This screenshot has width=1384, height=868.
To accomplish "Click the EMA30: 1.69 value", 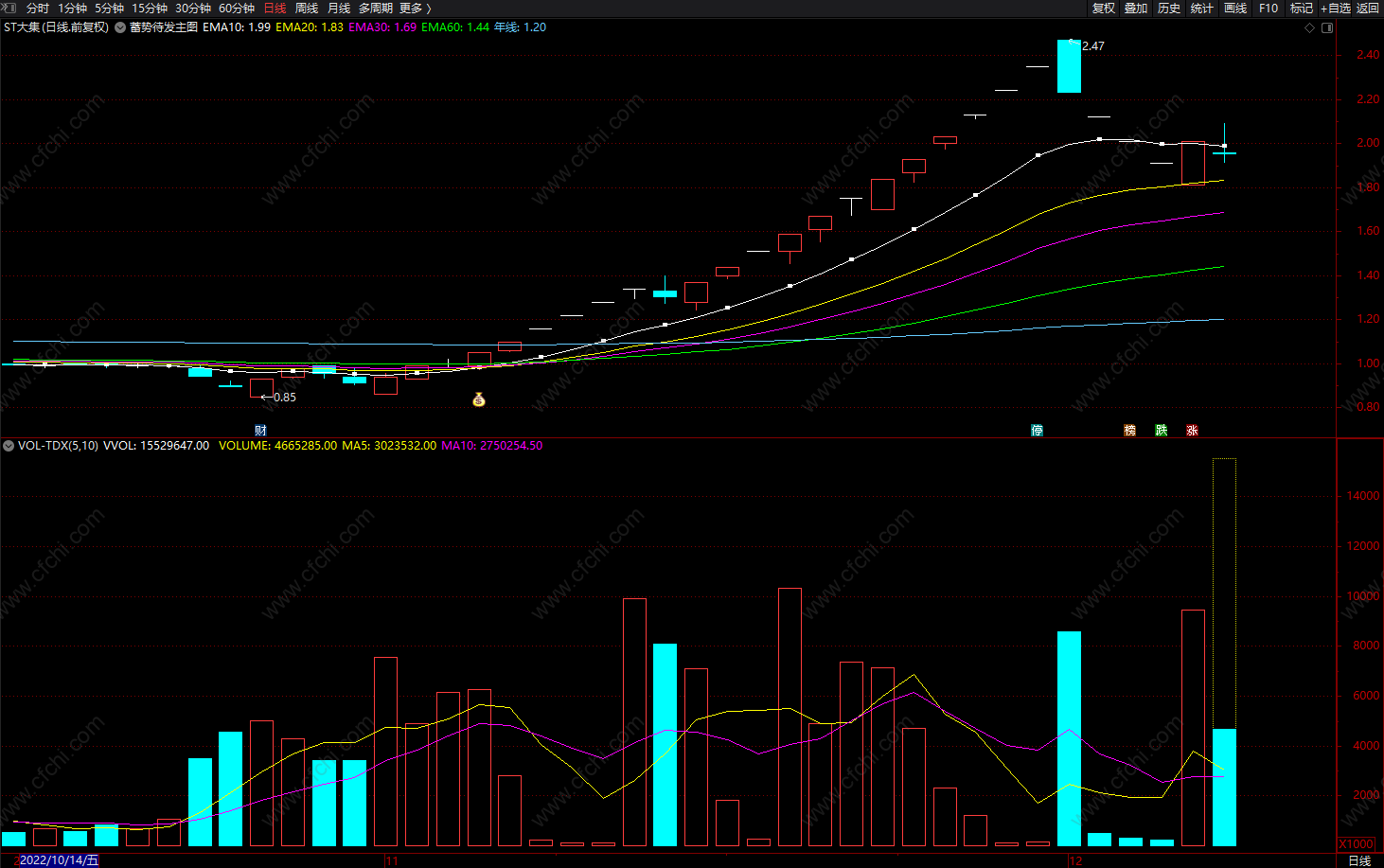I will click(382, 27).
